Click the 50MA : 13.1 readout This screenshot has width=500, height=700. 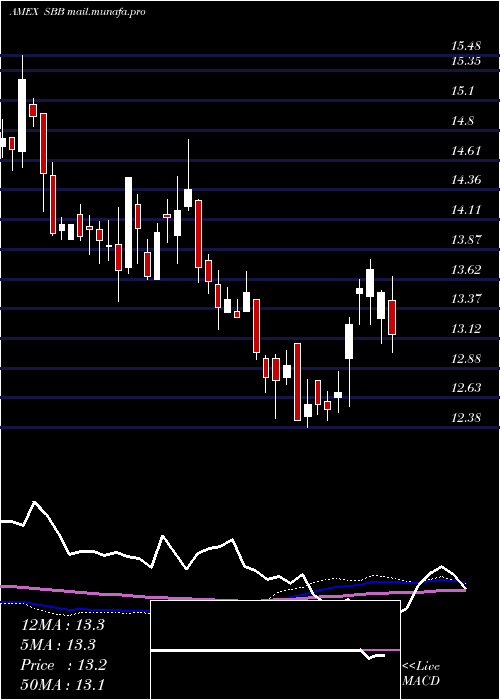pyautogui.click(x=62, y=685)
